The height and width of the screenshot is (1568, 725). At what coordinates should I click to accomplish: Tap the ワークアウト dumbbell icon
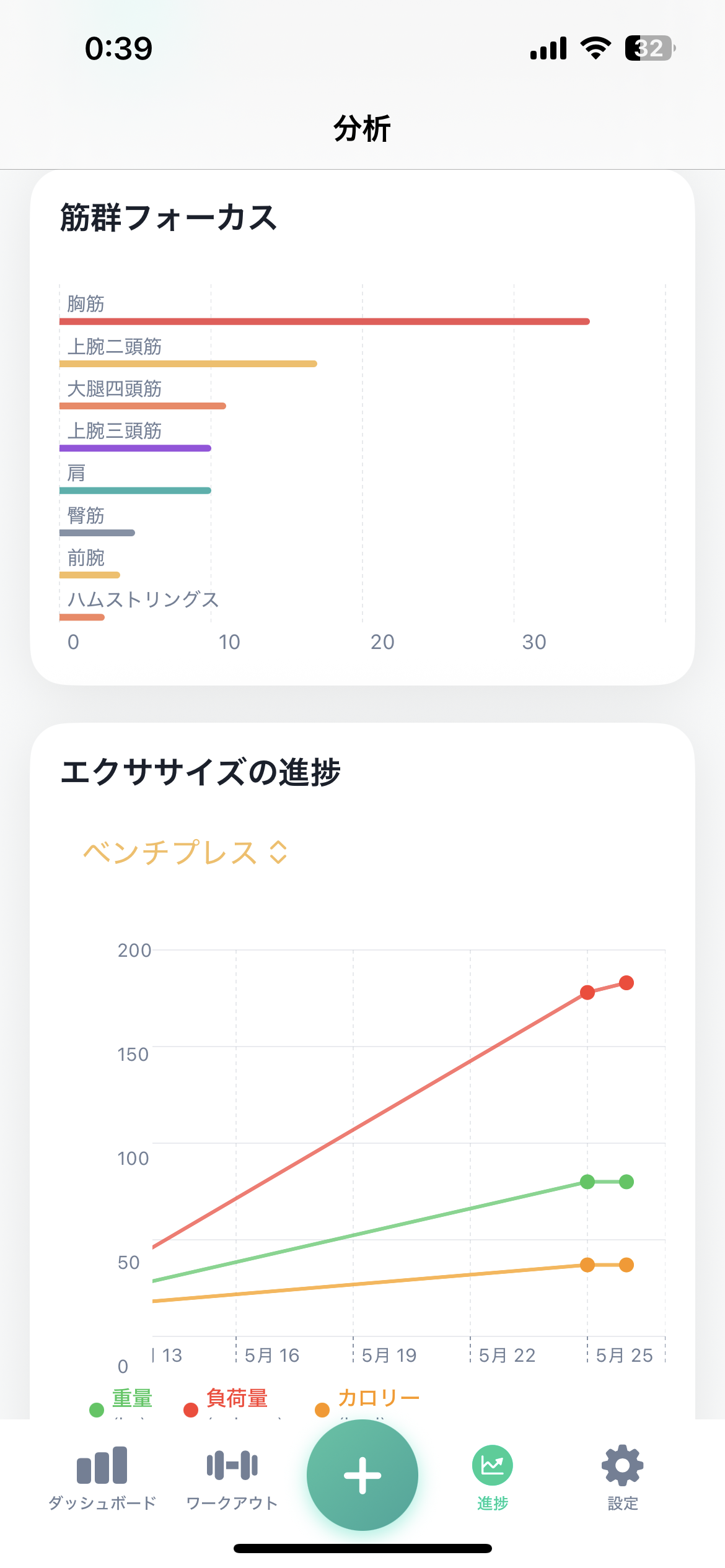[232, 1466]
